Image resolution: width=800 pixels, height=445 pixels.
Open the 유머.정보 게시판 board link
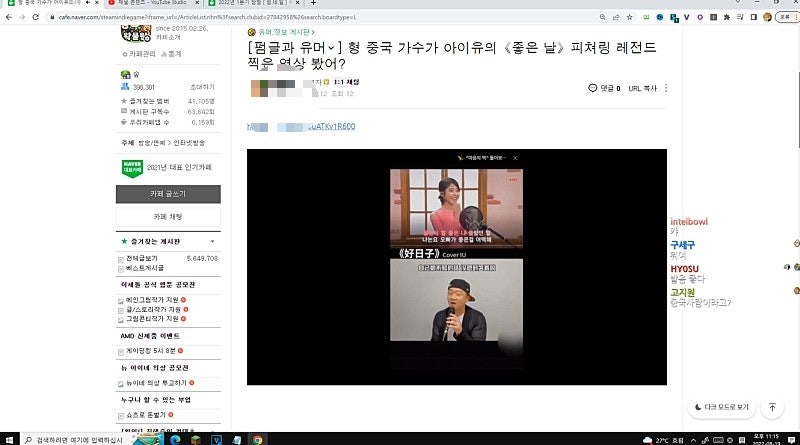[285, 32]
